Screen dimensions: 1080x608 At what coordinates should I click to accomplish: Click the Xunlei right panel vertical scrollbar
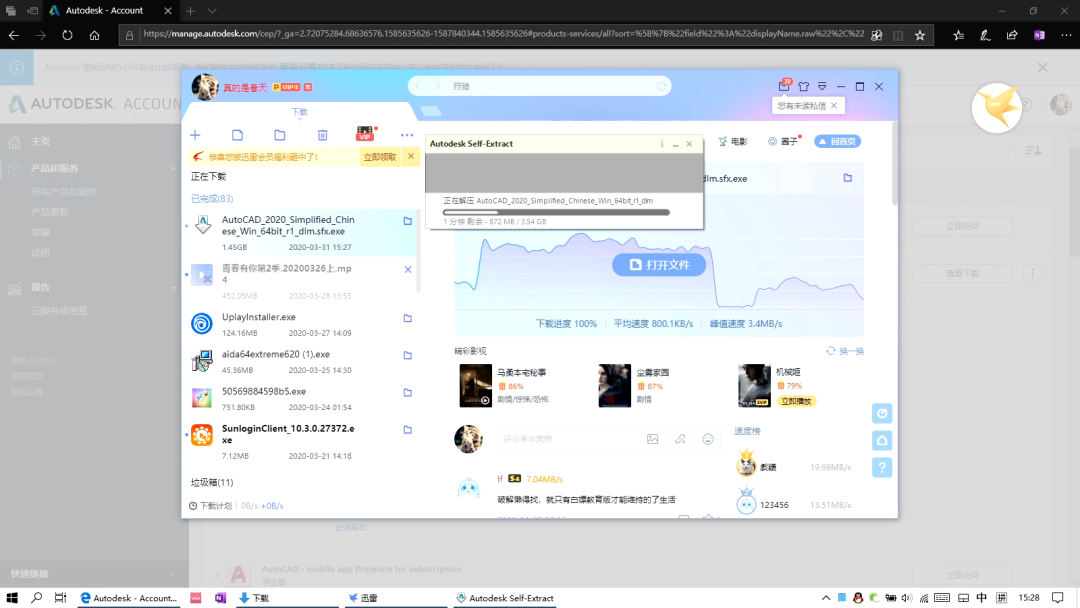click(x=895, y=163)
